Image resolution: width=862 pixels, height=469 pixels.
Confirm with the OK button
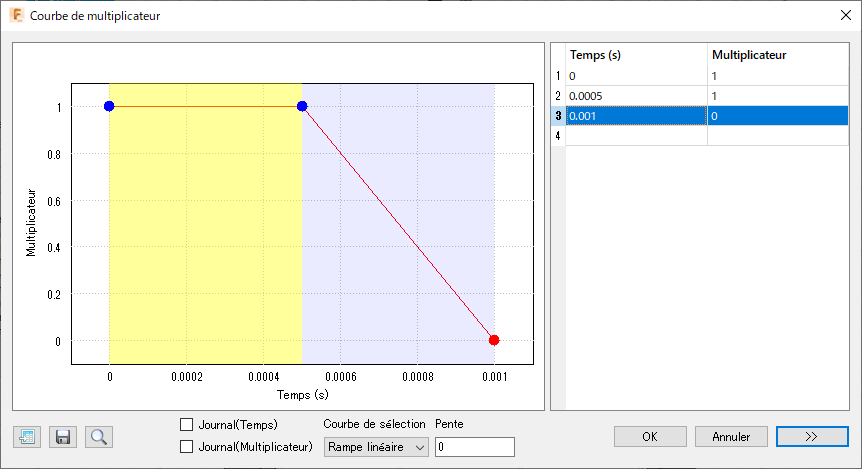click(650, 437)
